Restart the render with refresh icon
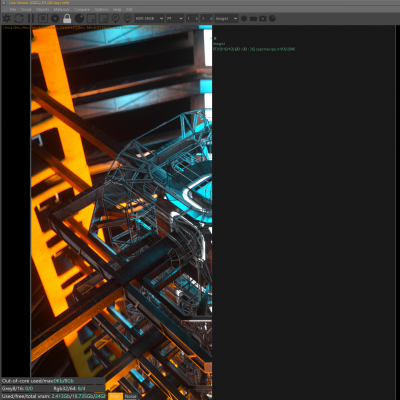Viewport: 400px width, 400px height. (19, 18)
